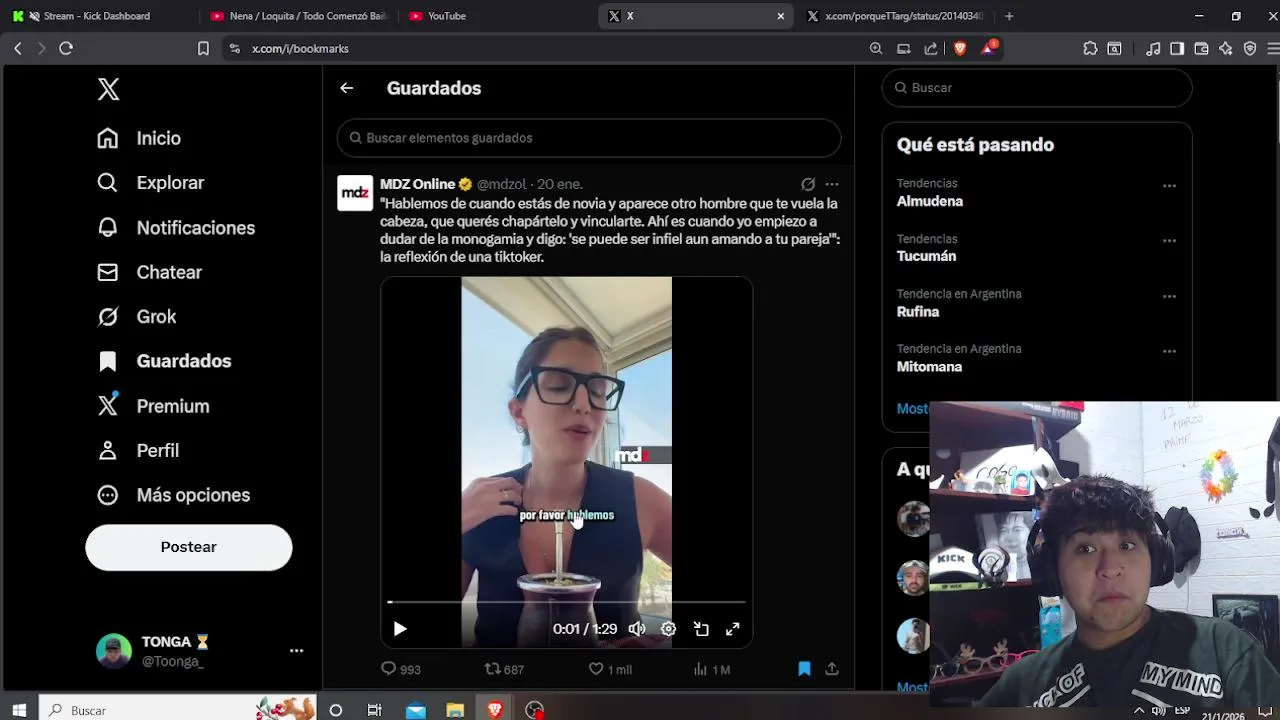The width and height of the screenshot is (1280, 720).
Task: Focus the Buscar elementos guardados field
Action: pyautogui.click(x=589, y=138)
